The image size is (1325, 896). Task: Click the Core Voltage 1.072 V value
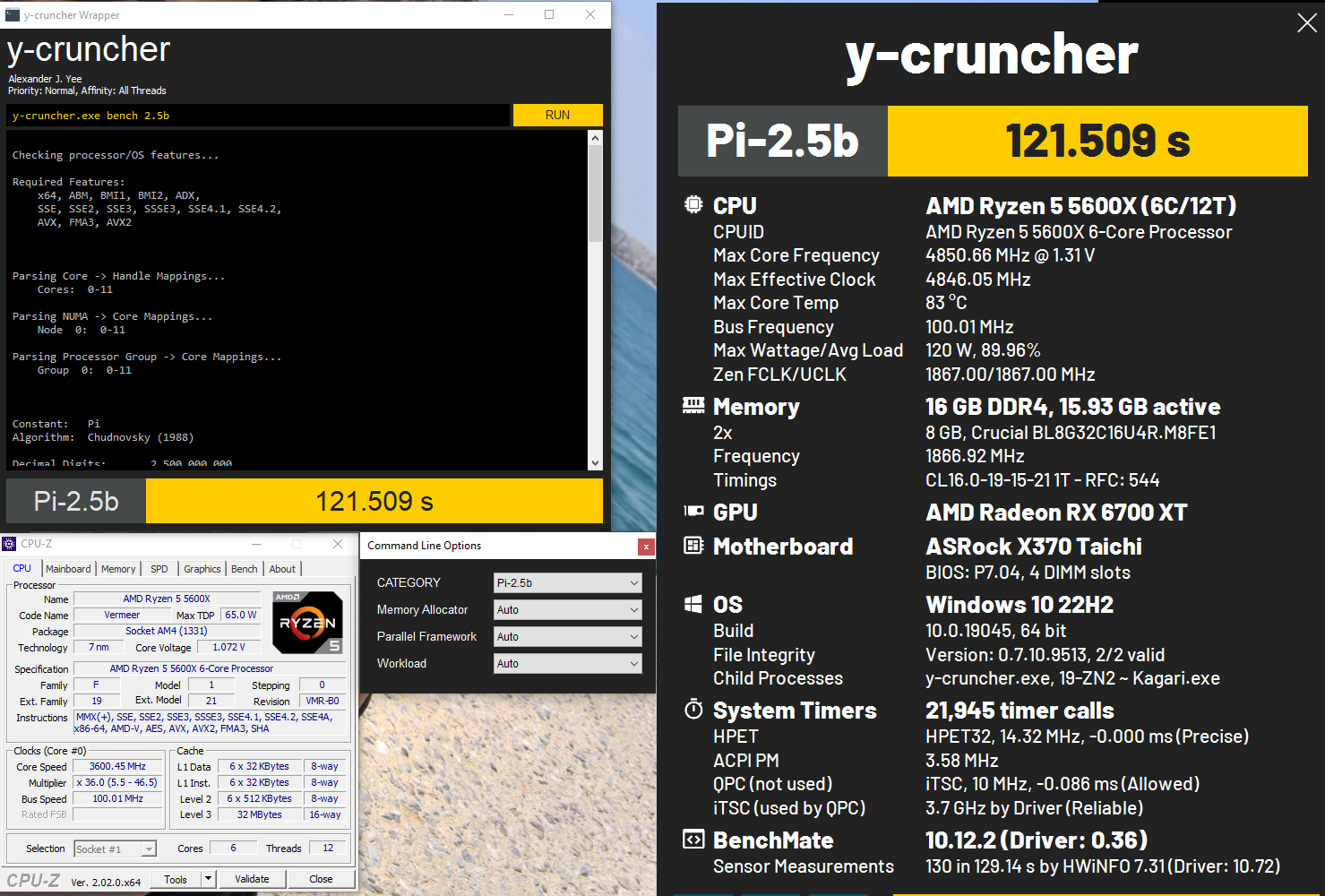(228, 647)
